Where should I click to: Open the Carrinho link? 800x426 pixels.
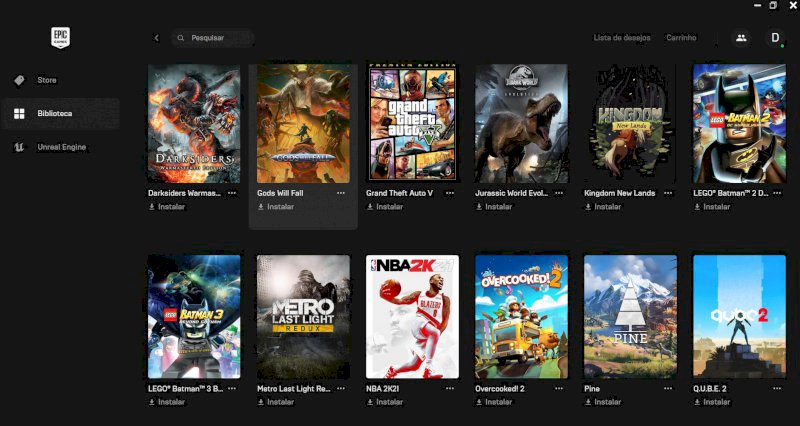pyautogui.click(x=681, y=38)
